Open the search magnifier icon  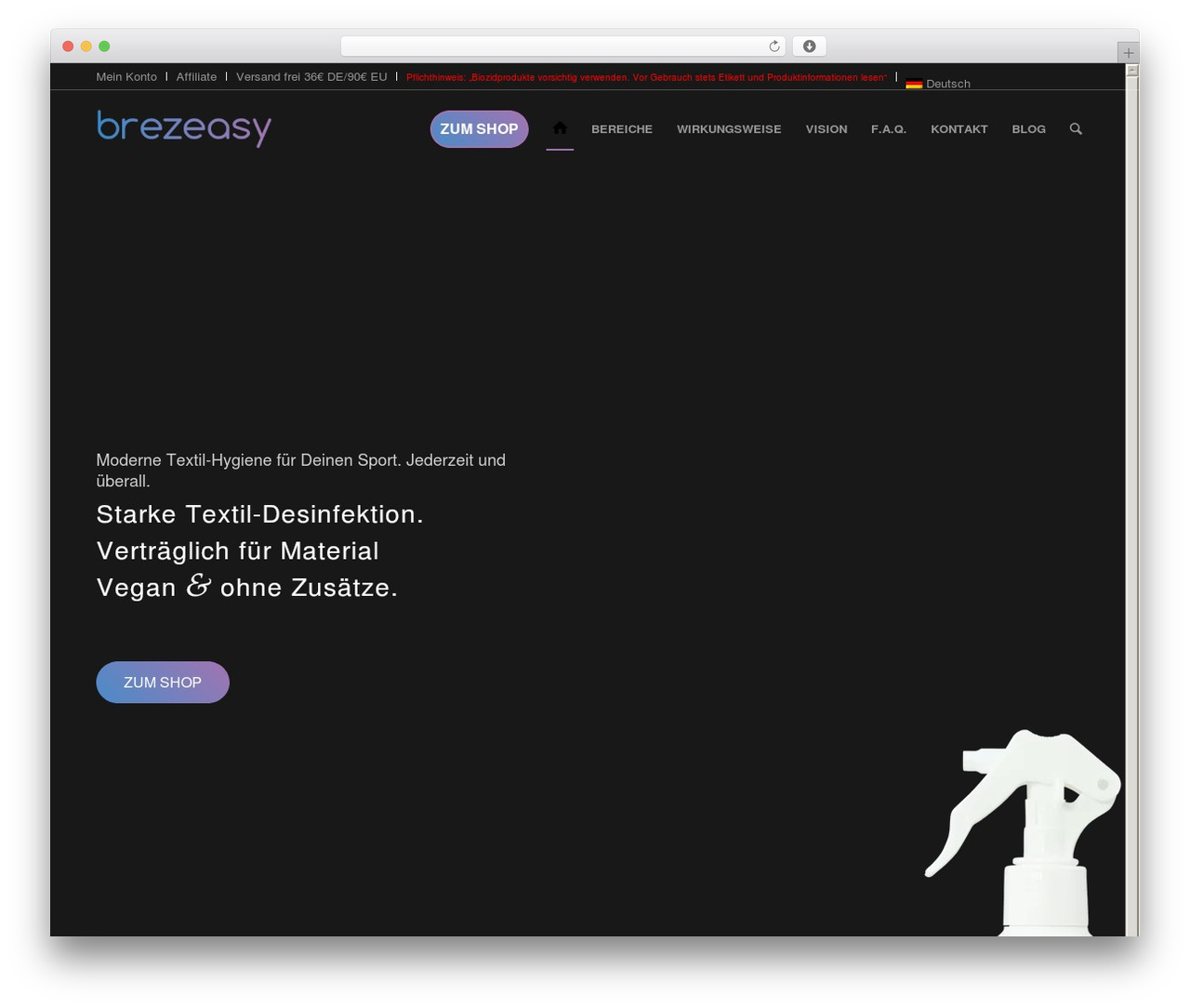coord(1076,129)
